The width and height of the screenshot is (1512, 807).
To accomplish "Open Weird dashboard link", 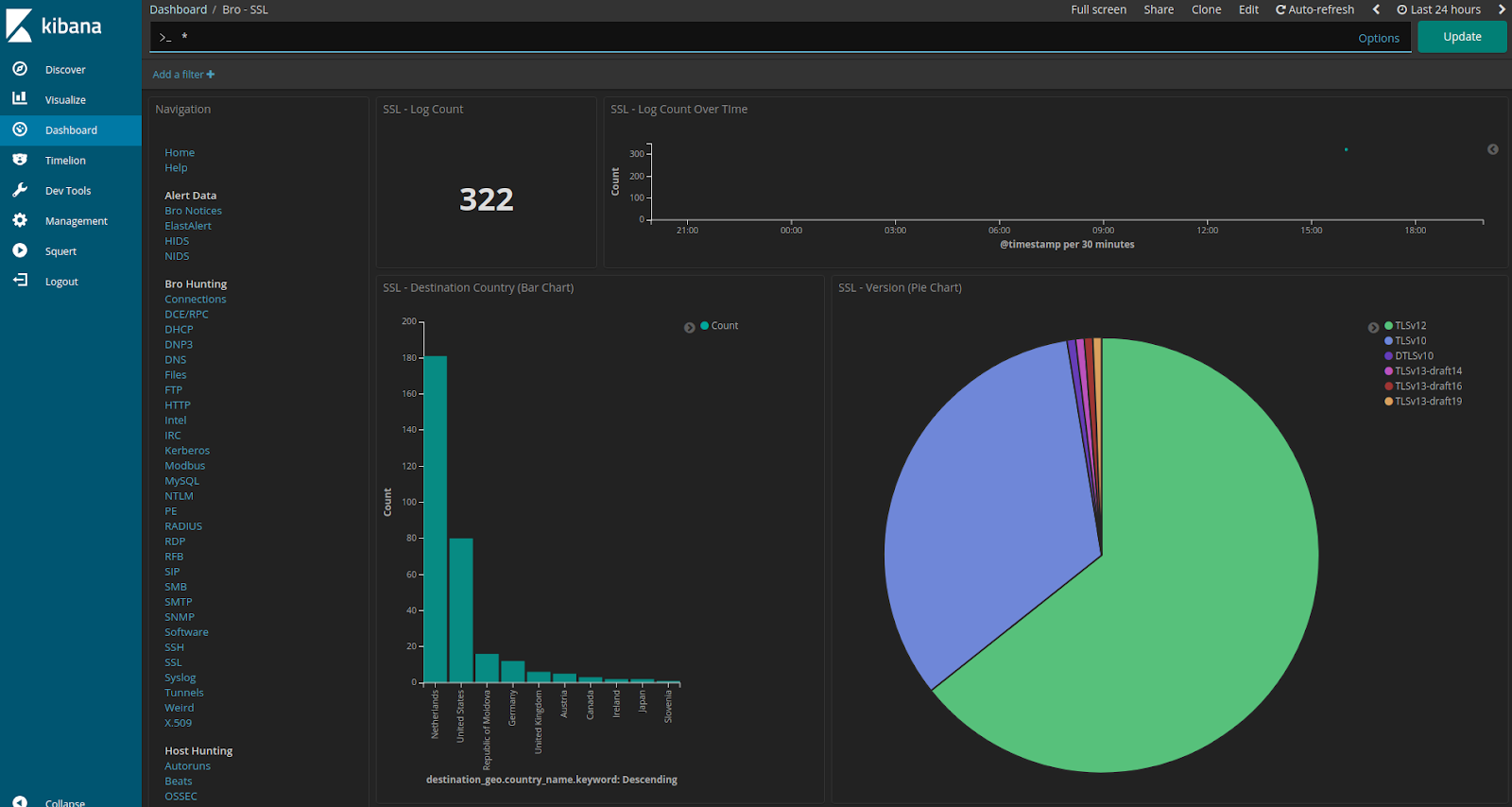I will click(180, 708).
